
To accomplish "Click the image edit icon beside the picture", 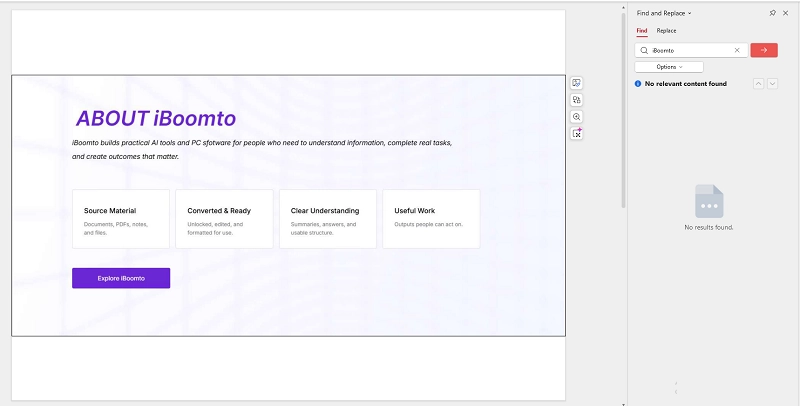I will point(577,83).
